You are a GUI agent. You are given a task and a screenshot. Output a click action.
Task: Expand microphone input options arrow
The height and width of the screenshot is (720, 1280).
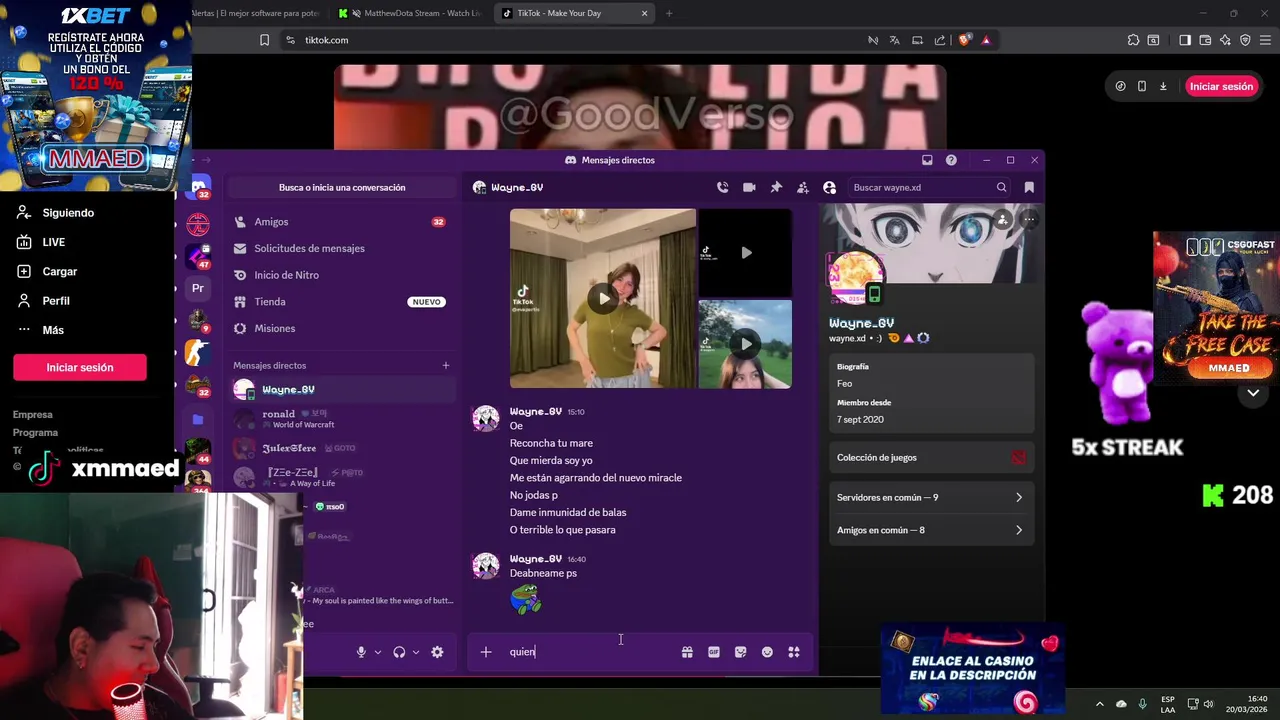coord(378,652)
